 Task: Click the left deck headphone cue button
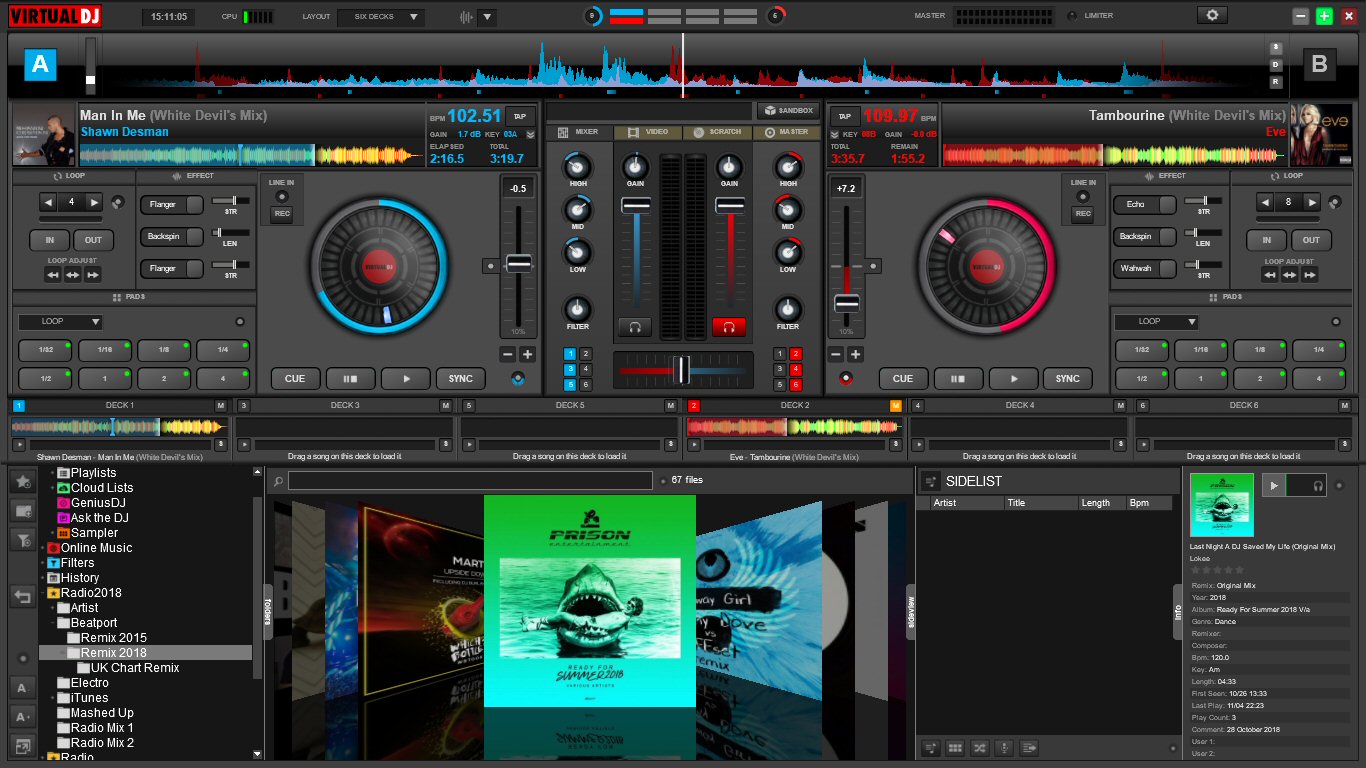coord(635,327)
